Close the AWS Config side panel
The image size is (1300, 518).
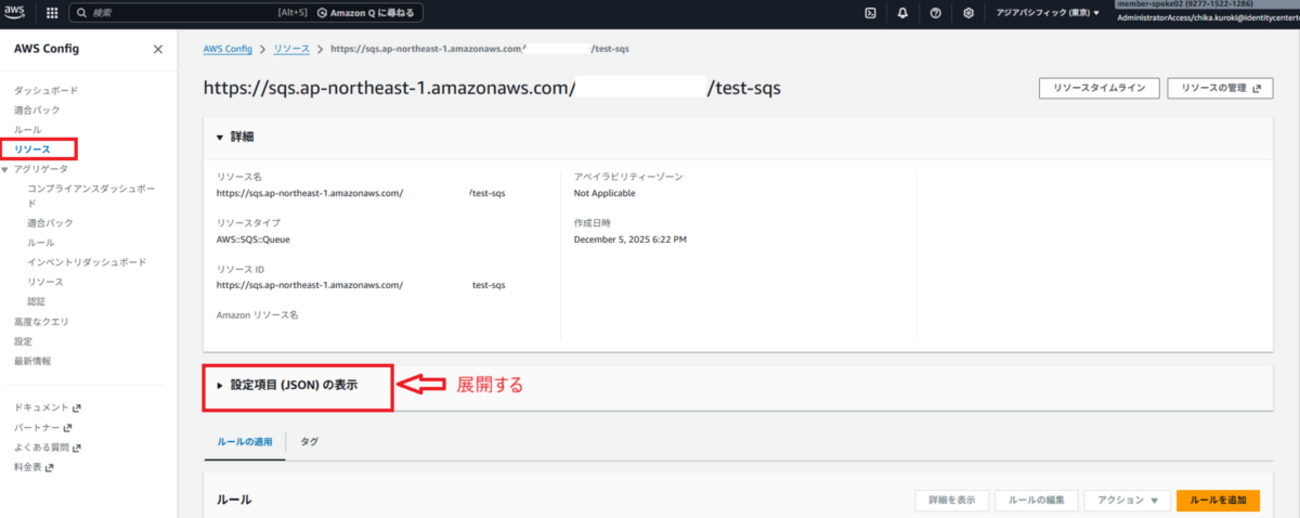point(157,49)
